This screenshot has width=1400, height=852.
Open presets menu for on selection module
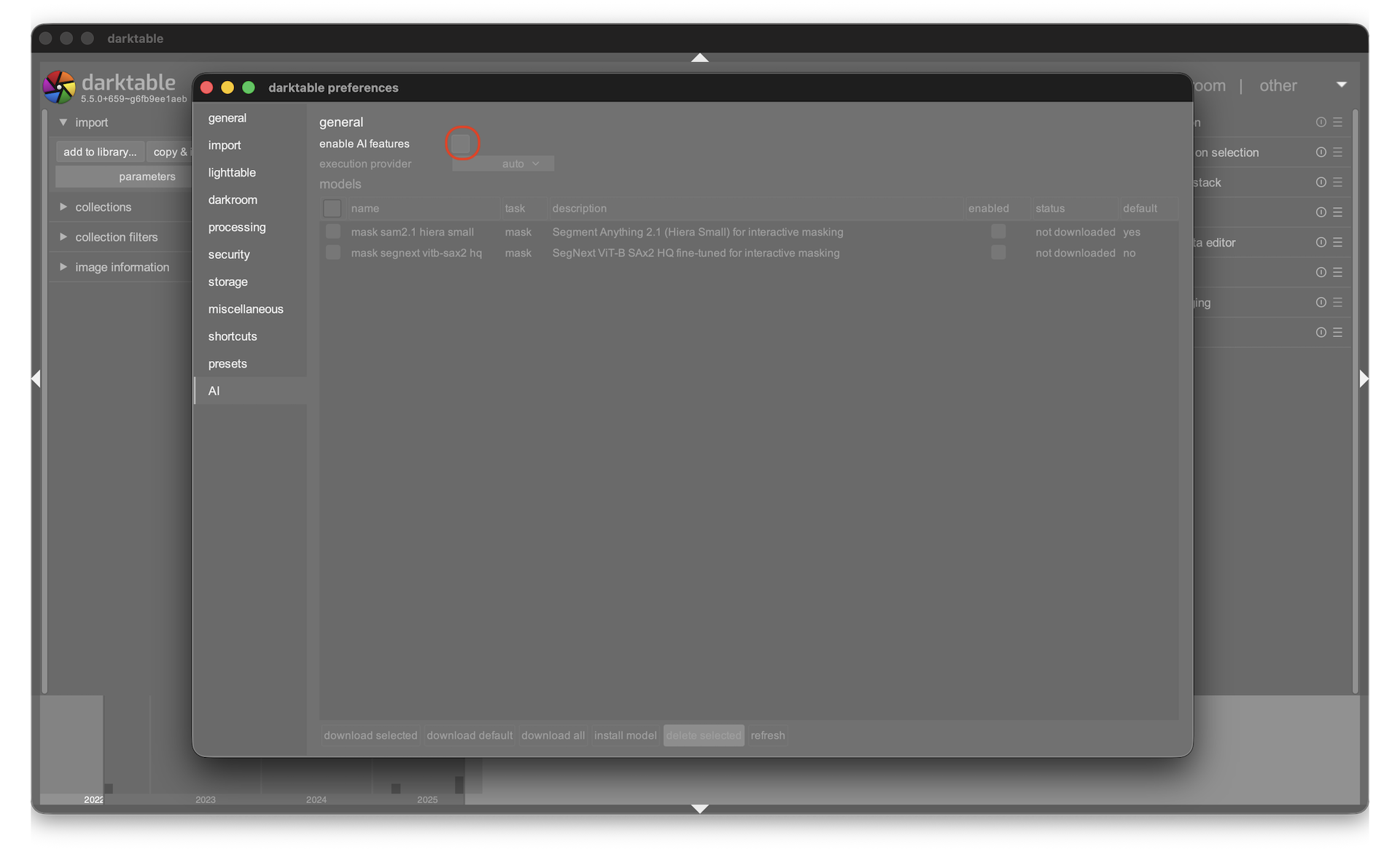point(1337,152)
